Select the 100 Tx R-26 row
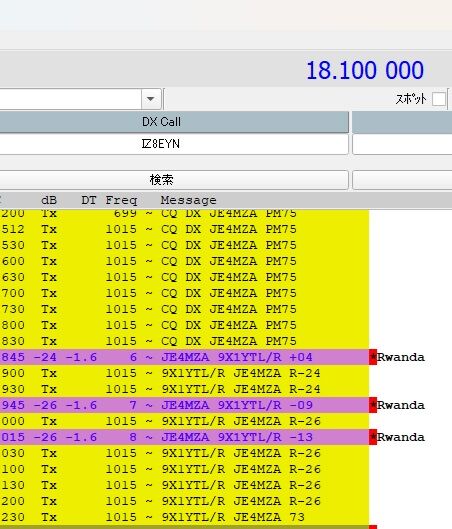This screenshot has width=452, height=529. 185,469
